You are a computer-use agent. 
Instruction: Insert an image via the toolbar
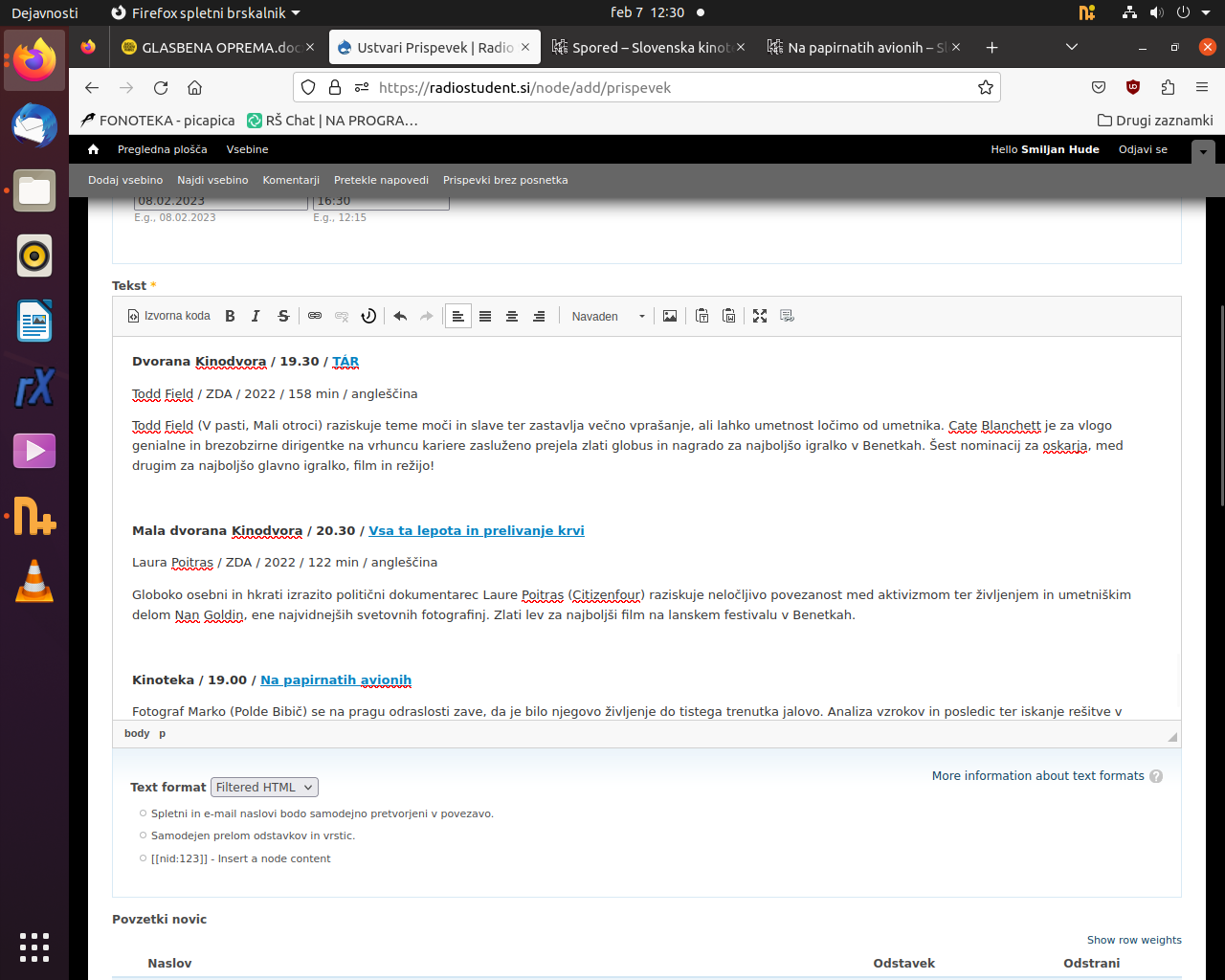point(670,316)
